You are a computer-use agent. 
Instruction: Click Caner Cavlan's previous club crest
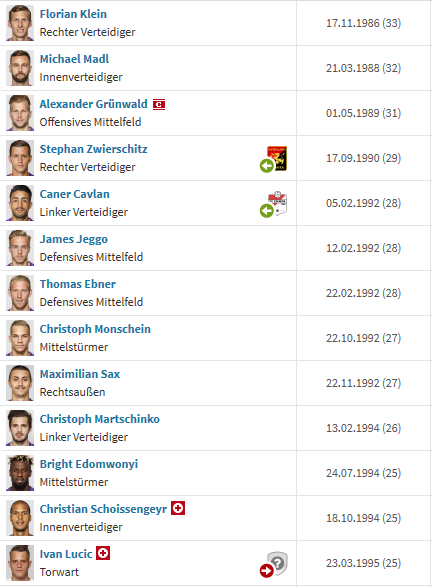[277, 203]
